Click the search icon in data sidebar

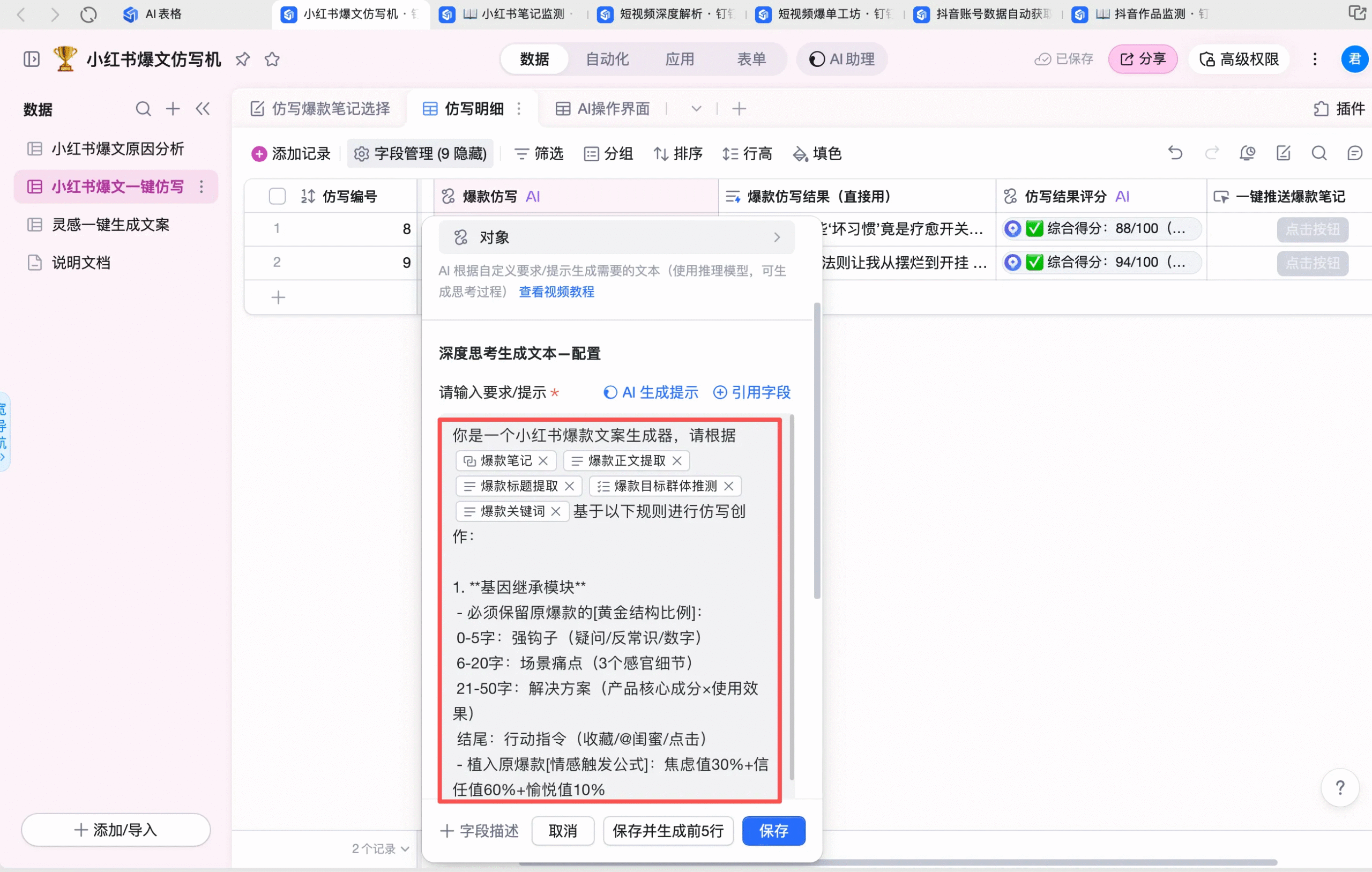point(143,109)
